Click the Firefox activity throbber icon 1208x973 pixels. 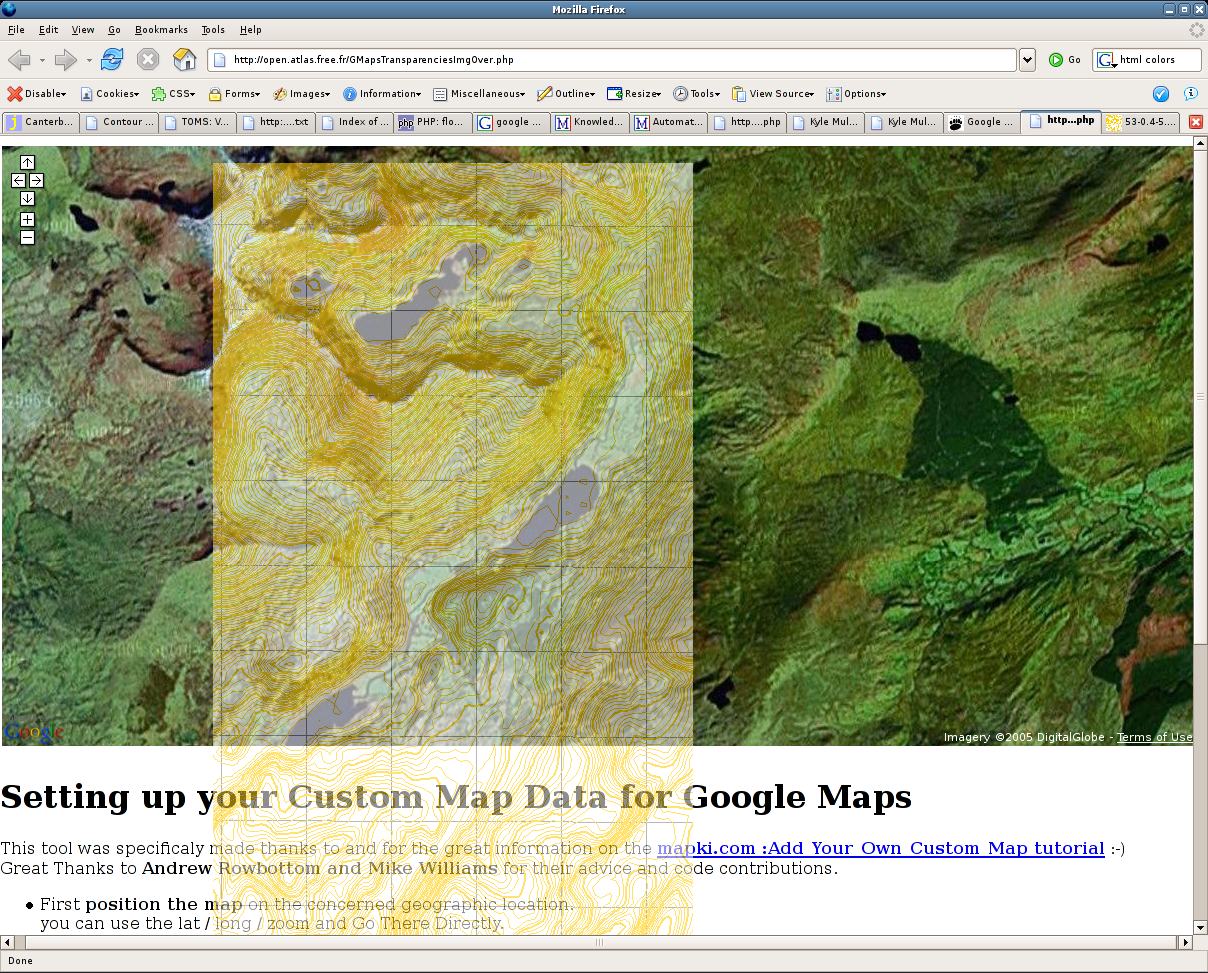(x=1196, y=30)
